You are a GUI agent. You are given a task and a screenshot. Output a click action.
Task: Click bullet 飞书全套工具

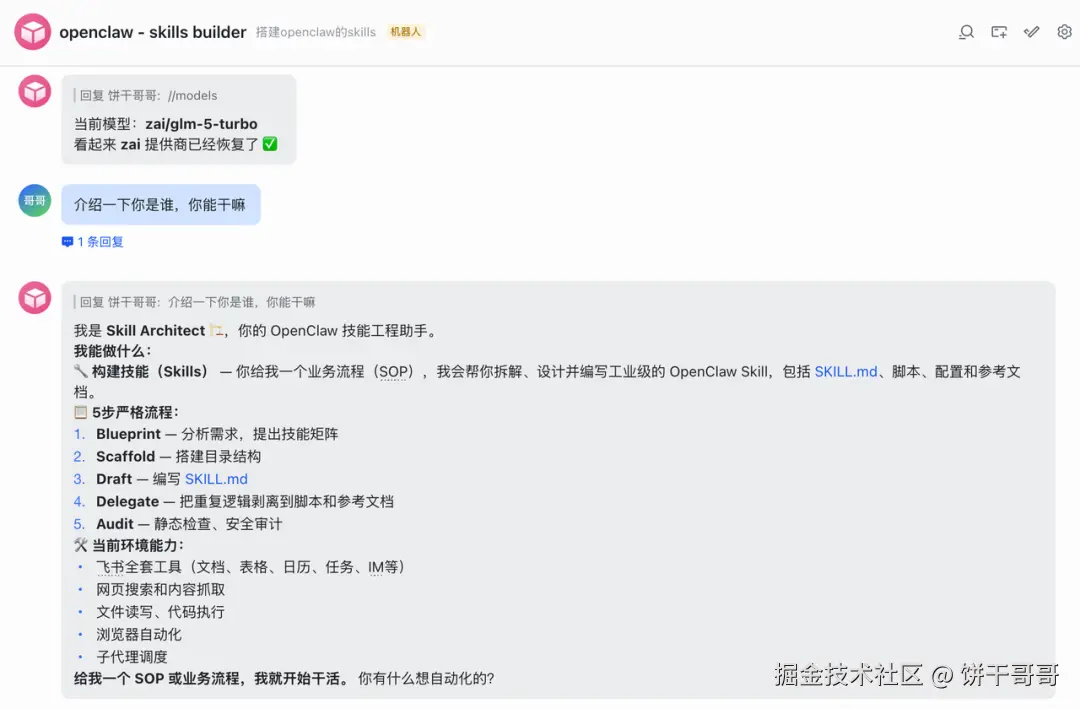coord(252,567)
